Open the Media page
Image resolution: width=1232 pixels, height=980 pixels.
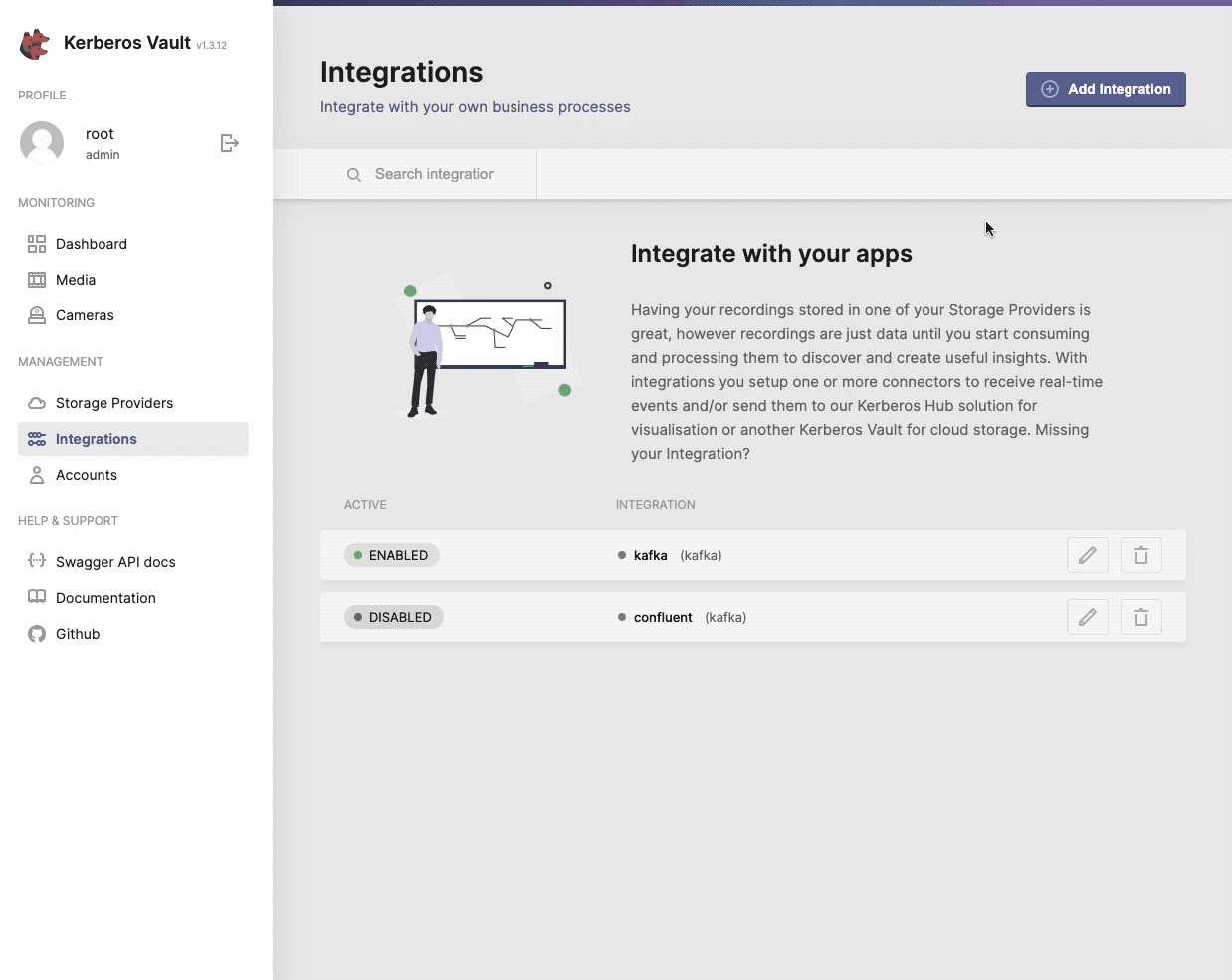pyautogui.click(x=76, y=280)
